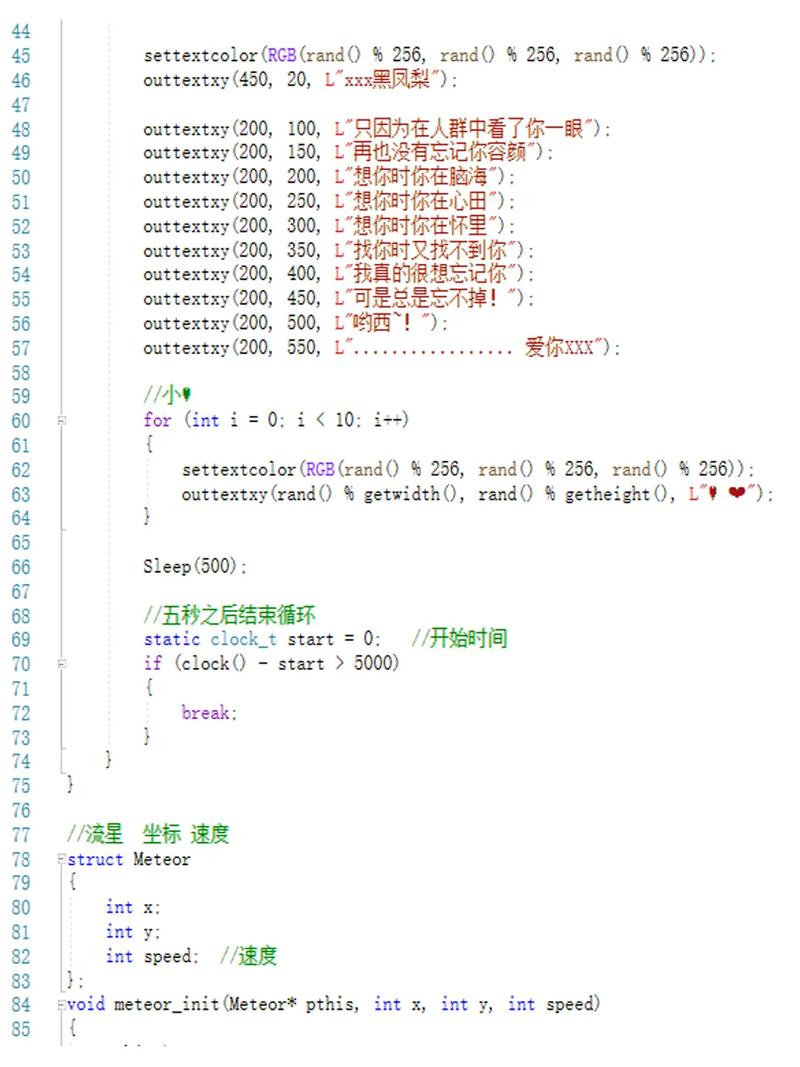Click the //五秒之后结束循环 comment
800x1067 pixels.
click(229, 615)
